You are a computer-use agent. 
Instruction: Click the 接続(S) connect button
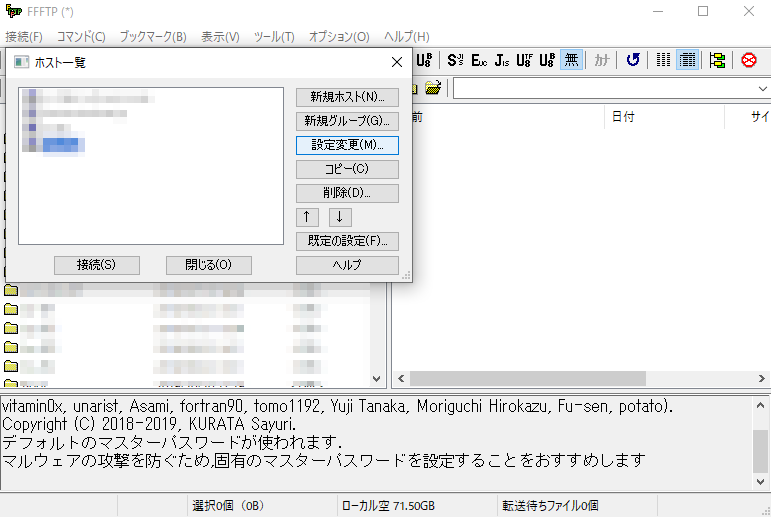click(96, 265)
